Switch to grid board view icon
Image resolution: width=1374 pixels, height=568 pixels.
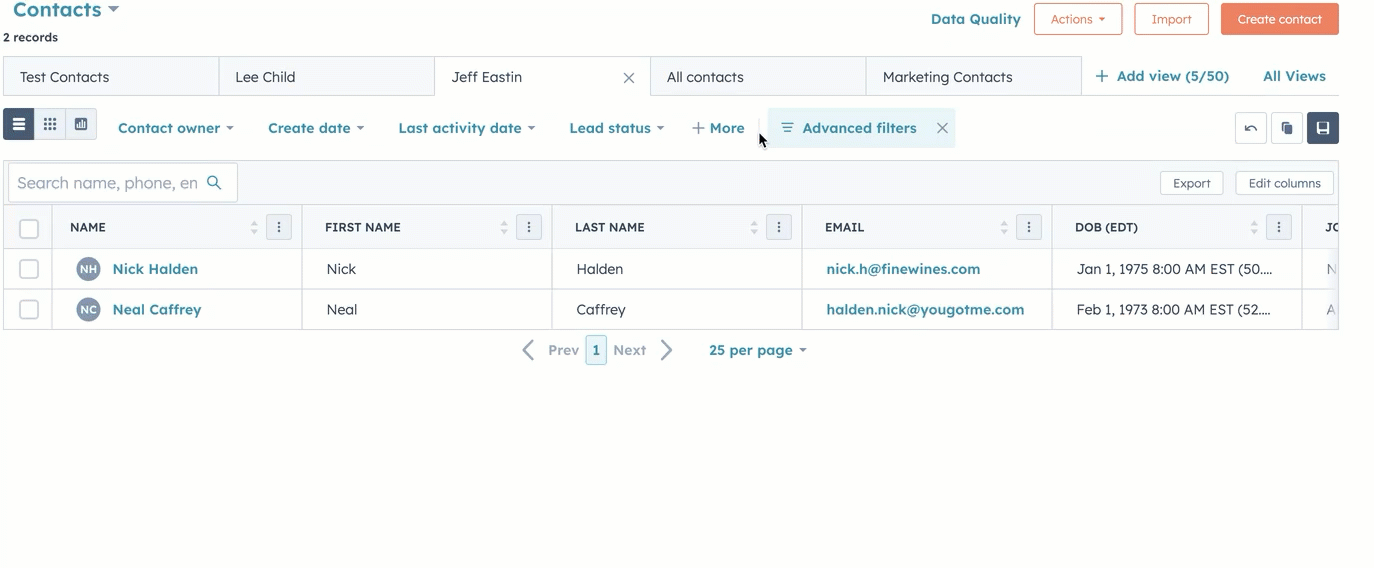(x=50, y=125)
